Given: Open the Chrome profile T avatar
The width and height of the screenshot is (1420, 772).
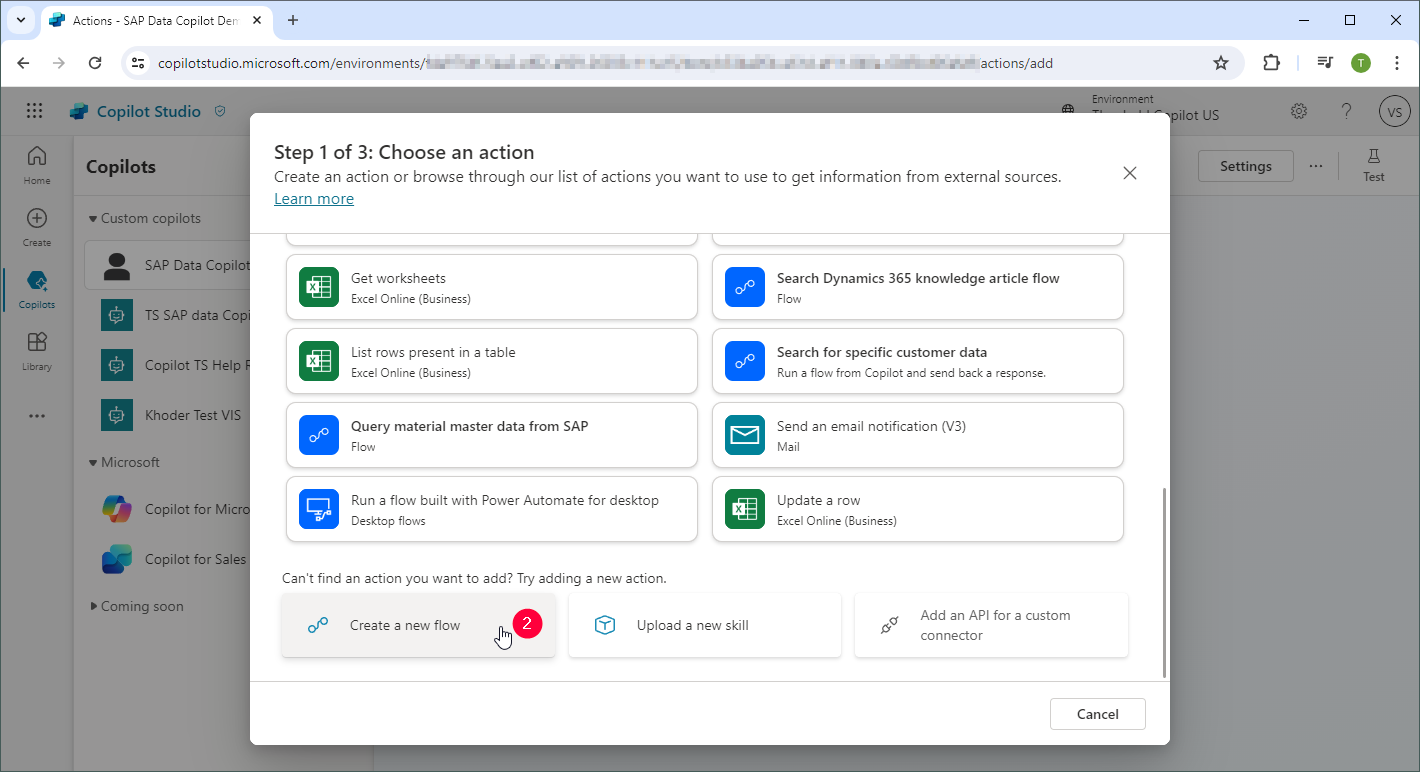Looking at the screenshot, I should [x=1361, y=63].
